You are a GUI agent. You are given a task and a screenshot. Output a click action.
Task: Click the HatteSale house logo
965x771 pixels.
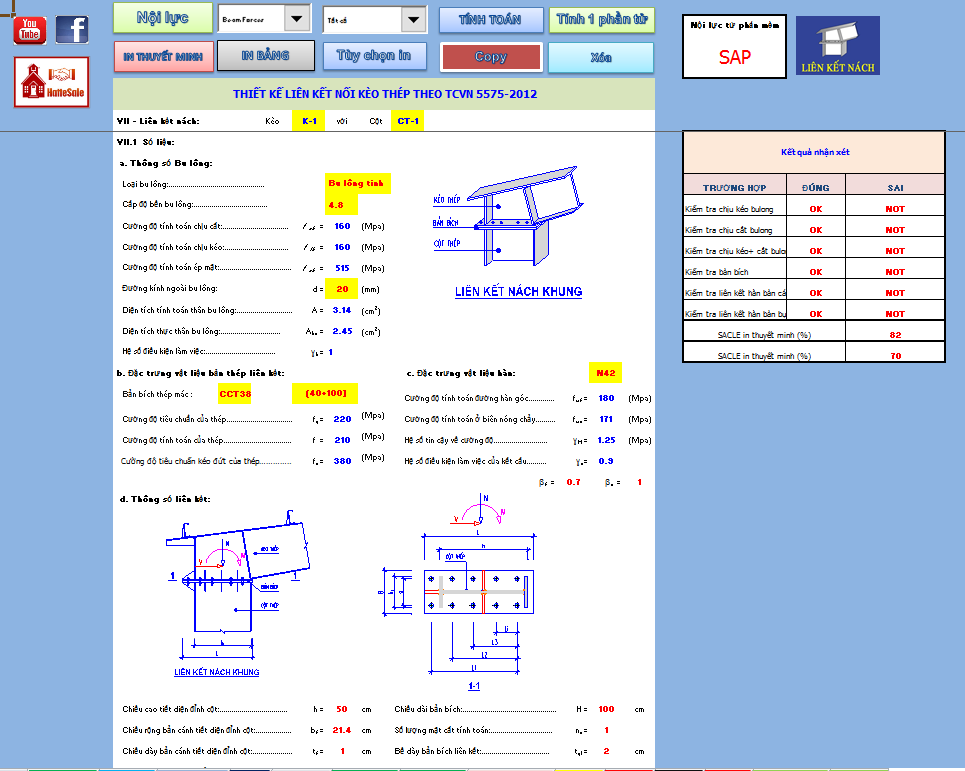52,82
